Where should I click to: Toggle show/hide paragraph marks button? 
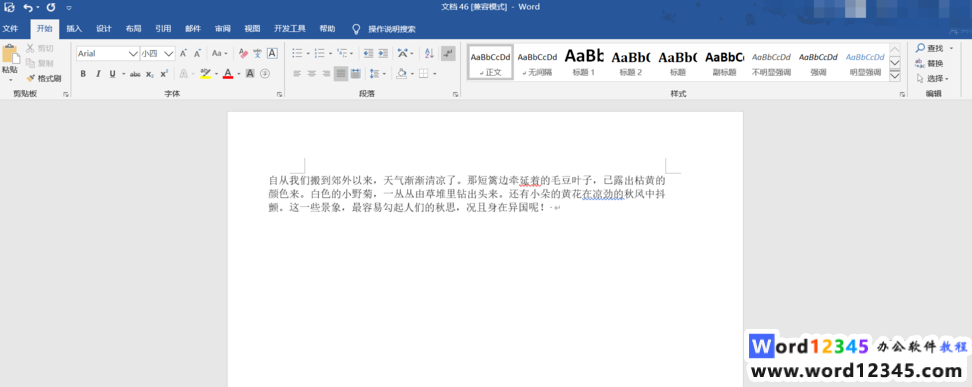tap(448, 54)
